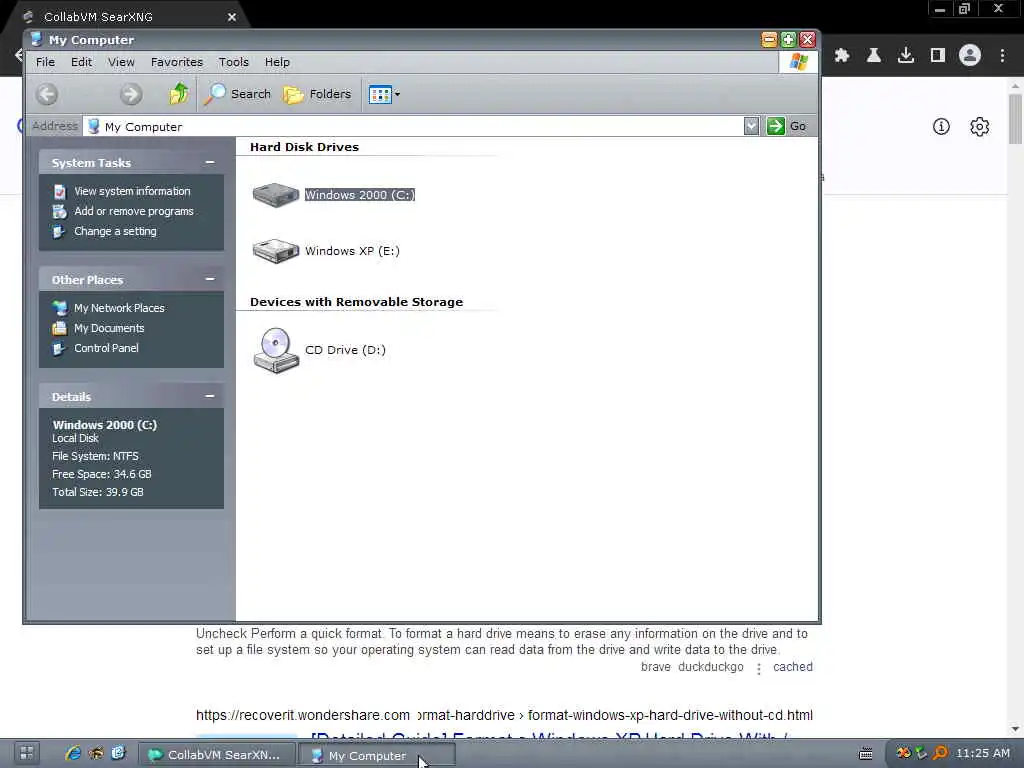Launch Internet Explorer from quick launch
This screenshot has height=768, width=1024.
(73, 753)
